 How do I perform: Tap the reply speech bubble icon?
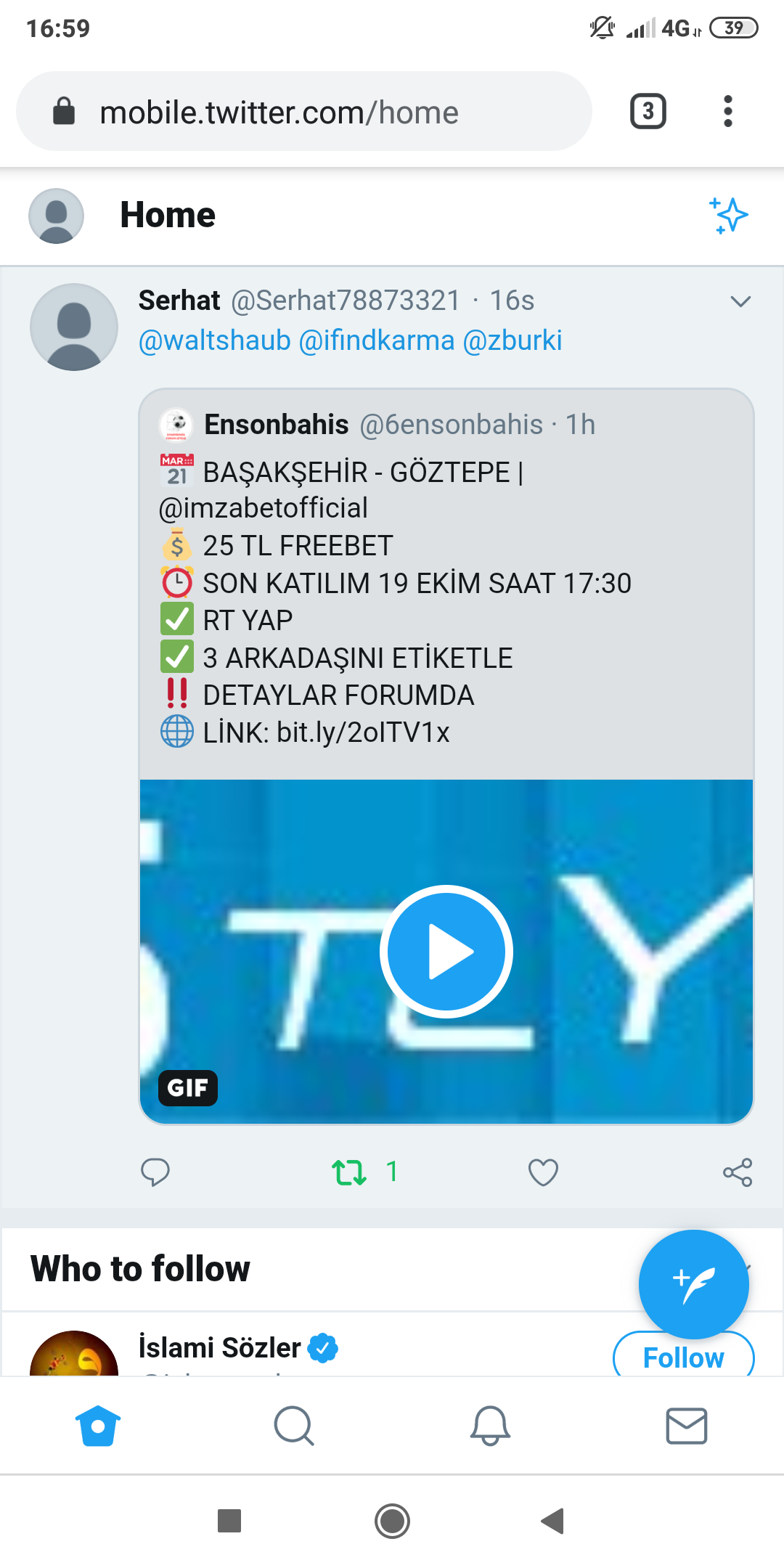click(x=155, y=1172)
